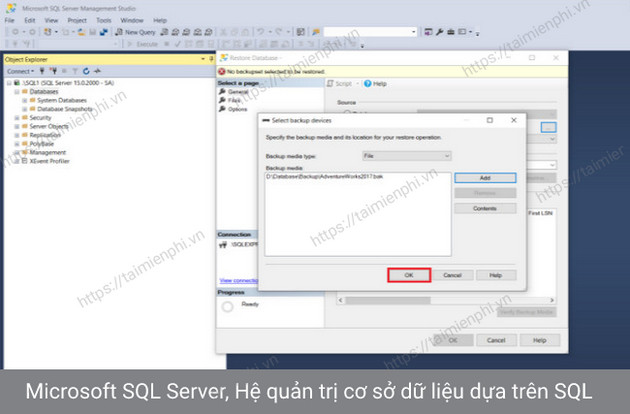Expand the Database Snapshots node
Screen dimensions: 630x414
[x=25, y=109]
